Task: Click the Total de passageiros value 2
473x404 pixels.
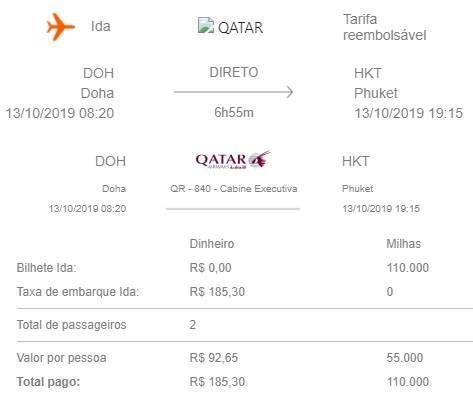Action: [193, 325]
